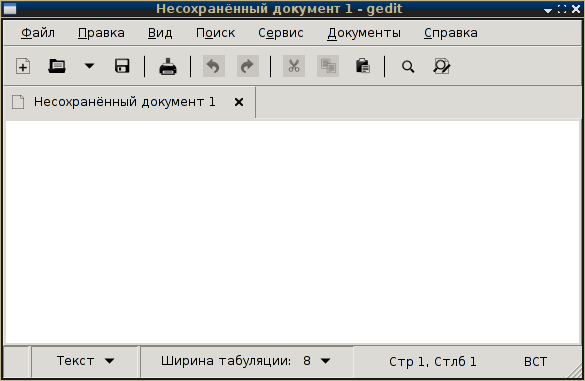Open the Вид menu
Viewport: 585px width, 381px height.
point(160,33)
